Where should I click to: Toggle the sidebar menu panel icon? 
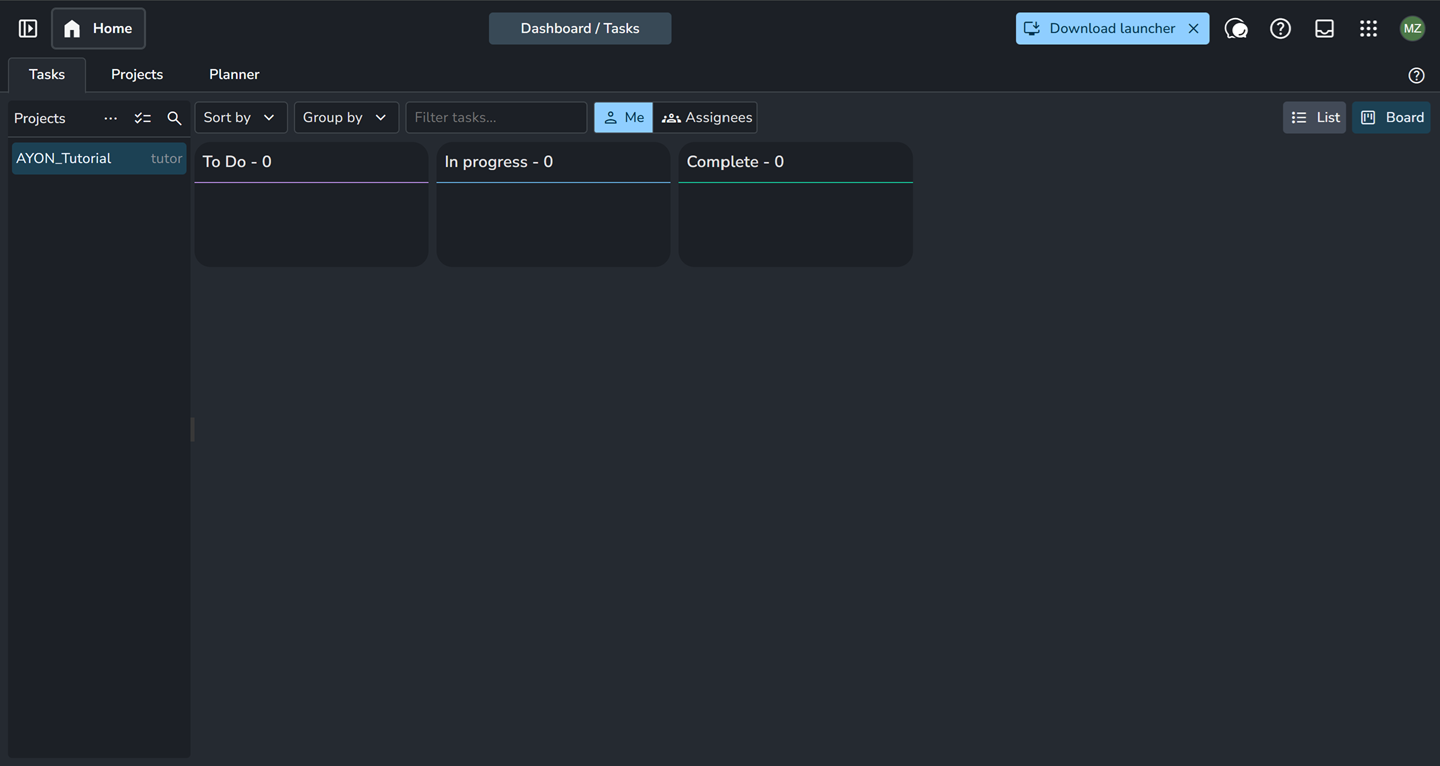28,29
